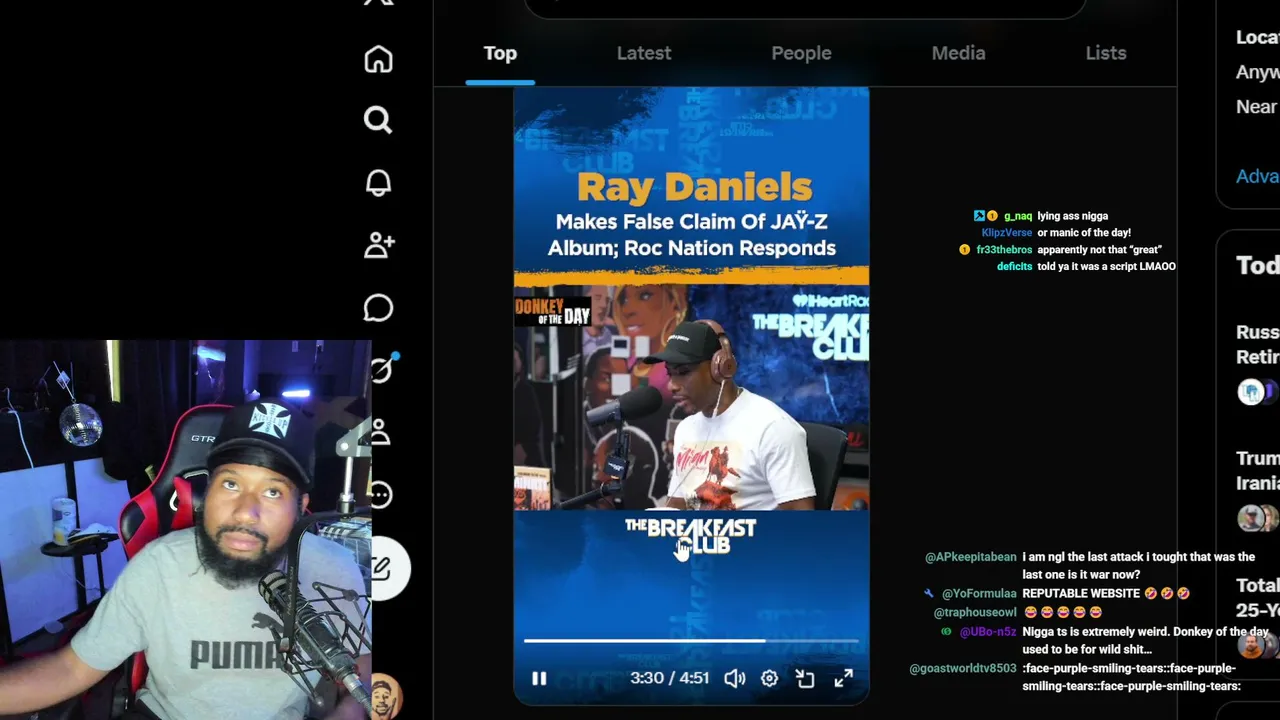Click the @YoFormulaa chat username
Image resolution: width=1280 pixels, height=720 pixels.
point(979,594)
